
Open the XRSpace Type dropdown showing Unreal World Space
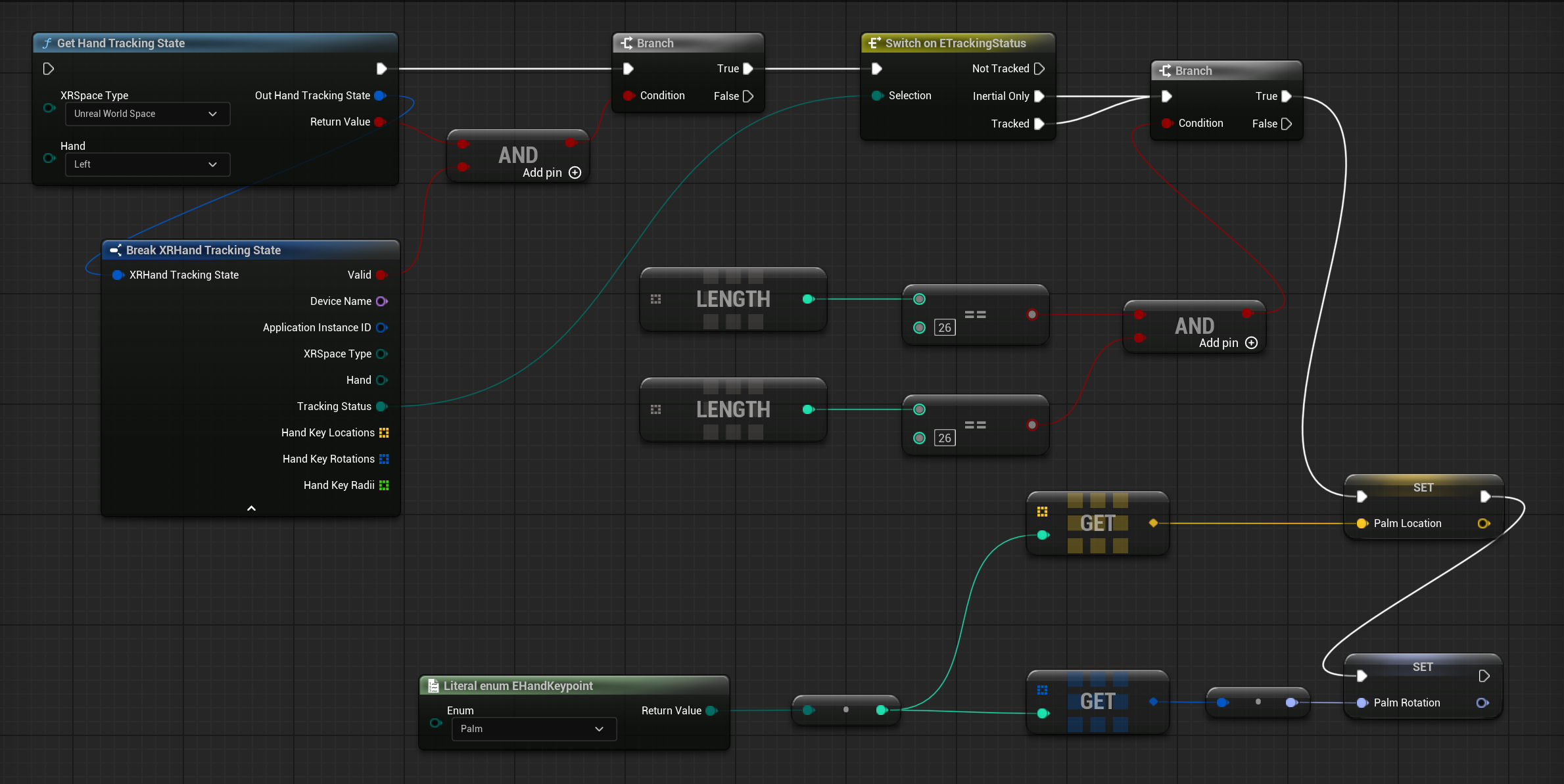coord(147,114)
